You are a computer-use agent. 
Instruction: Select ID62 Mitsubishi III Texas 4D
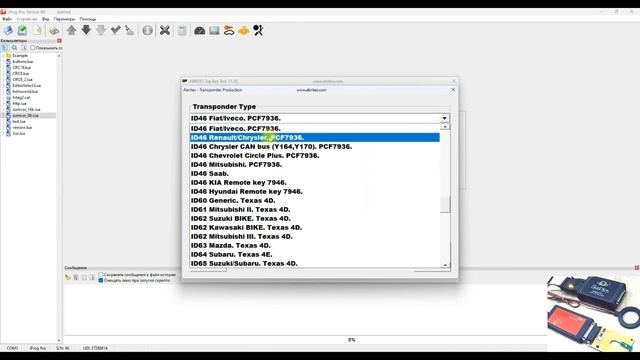coord(315,236)
